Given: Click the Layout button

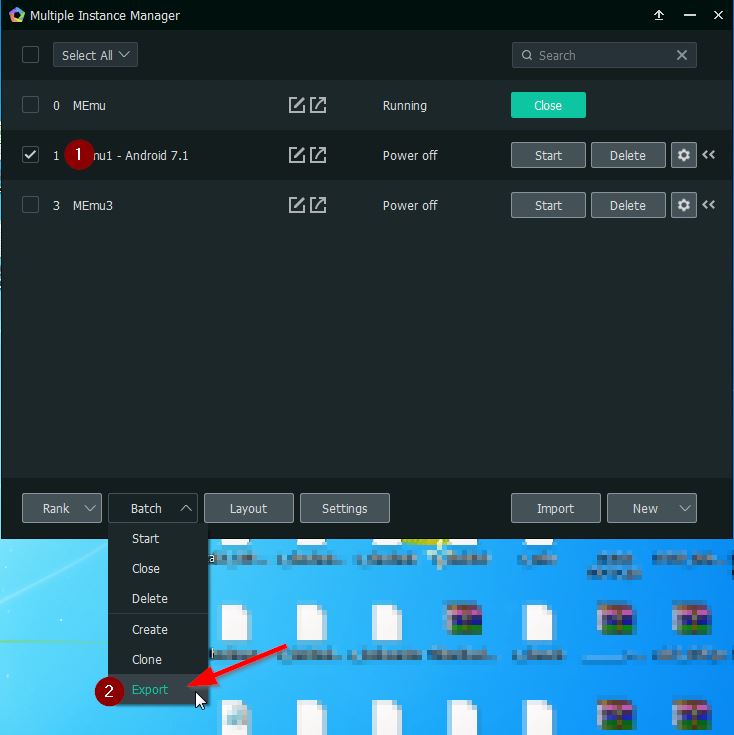Looking at the screenshot, I should point(248,508).
